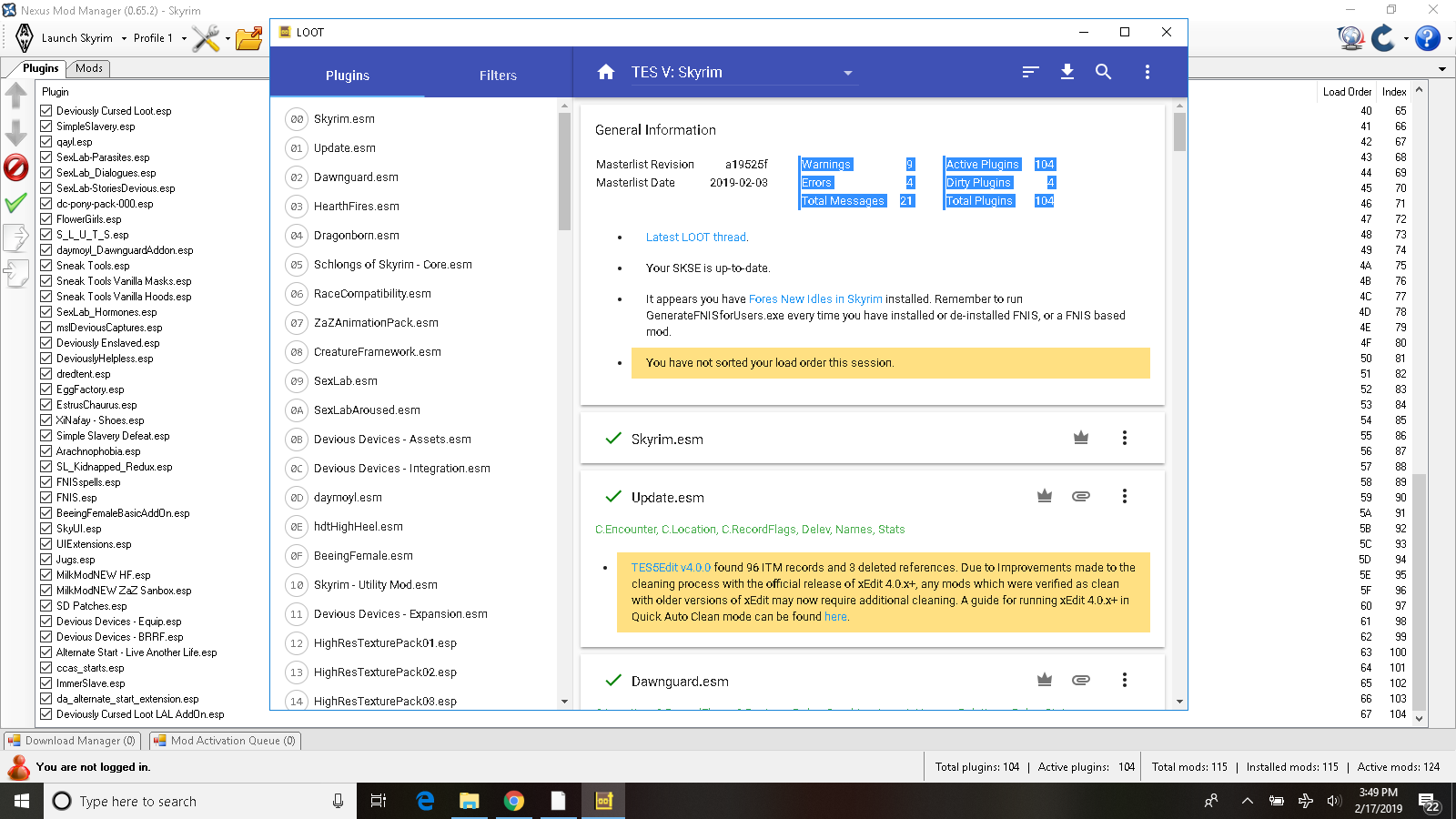This screenshot has height=819, width=1456.
Task: Open the Nexus Mod Manager tools icon
Action: [x=206, y=38]
